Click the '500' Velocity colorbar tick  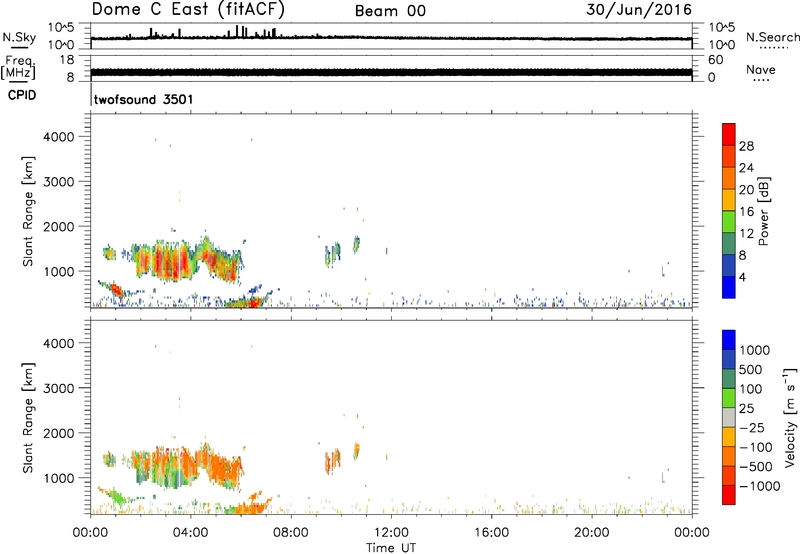[x=751, y=369]
